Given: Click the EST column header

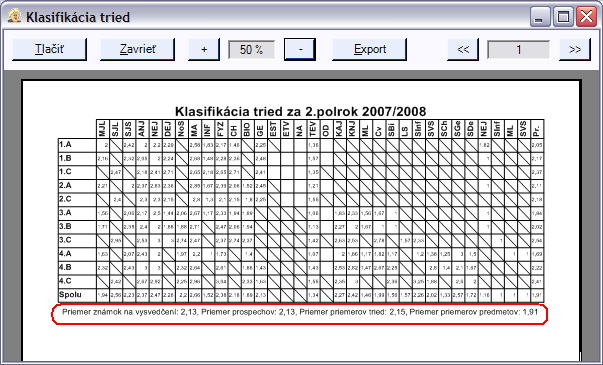Looking at the screenshot, I should coord(274,129).
